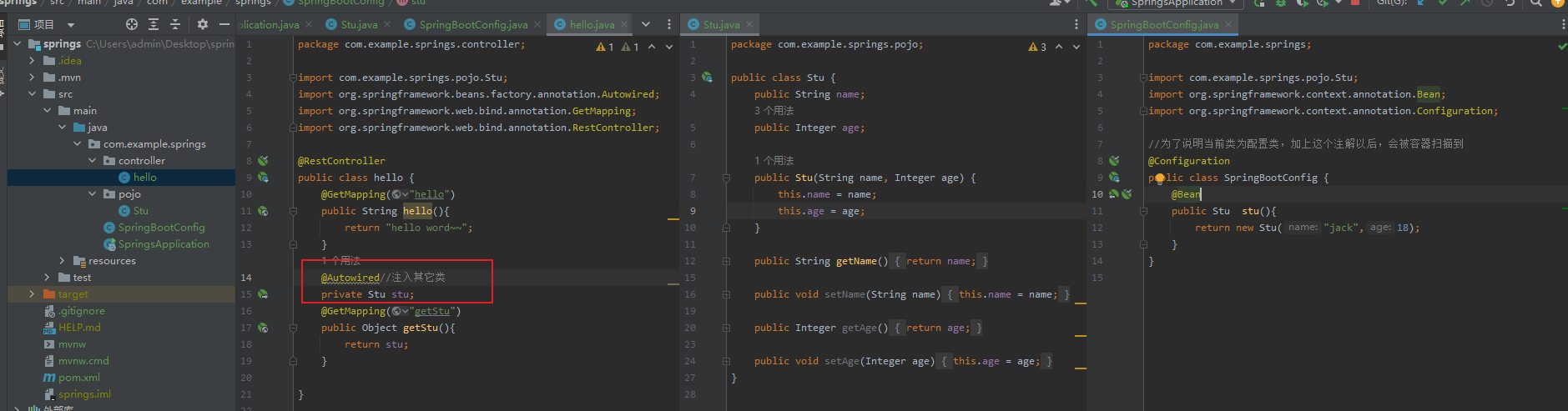Viewport: 1568px width, 411px height.
Task: Open project panel settings gear
Action: [x=202, y=24]
